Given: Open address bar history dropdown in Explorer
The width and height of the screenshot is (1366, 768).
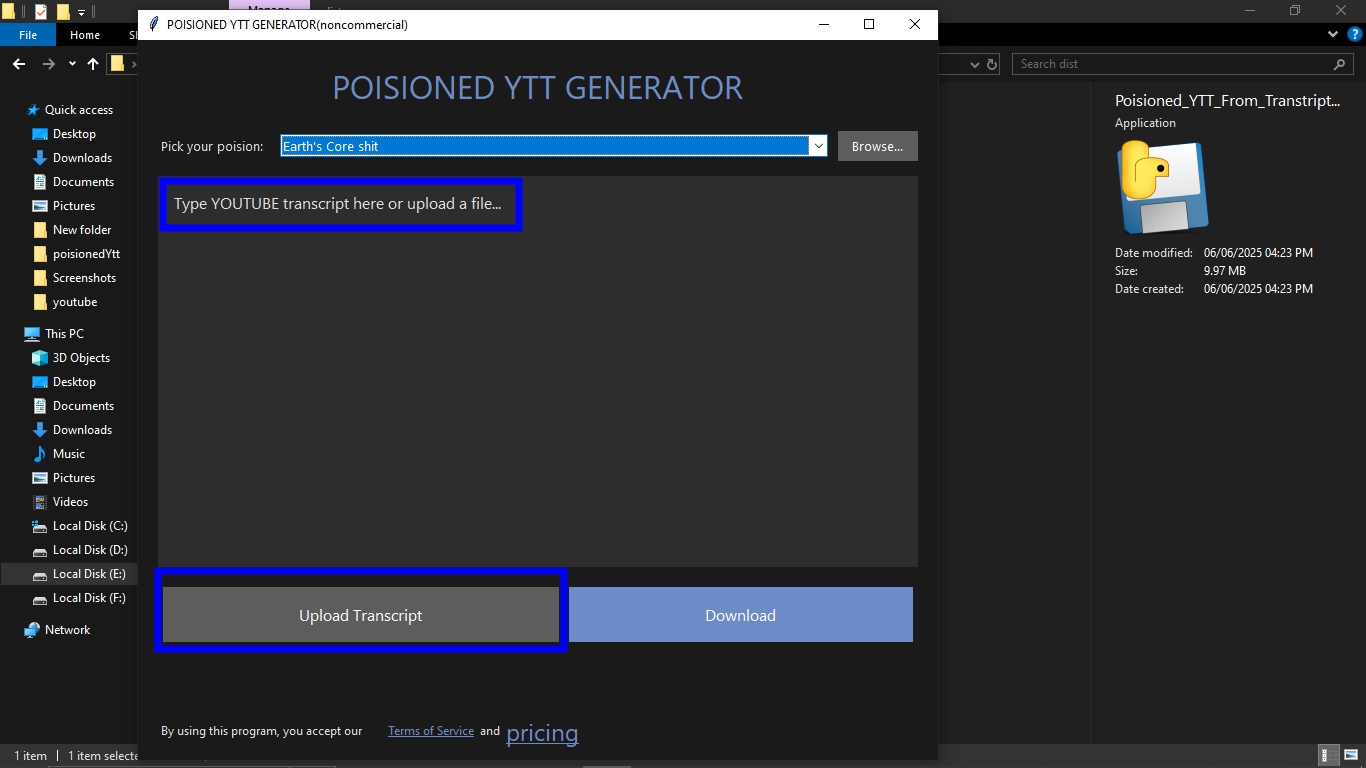Looking at the screenshot, I should 976,64.
